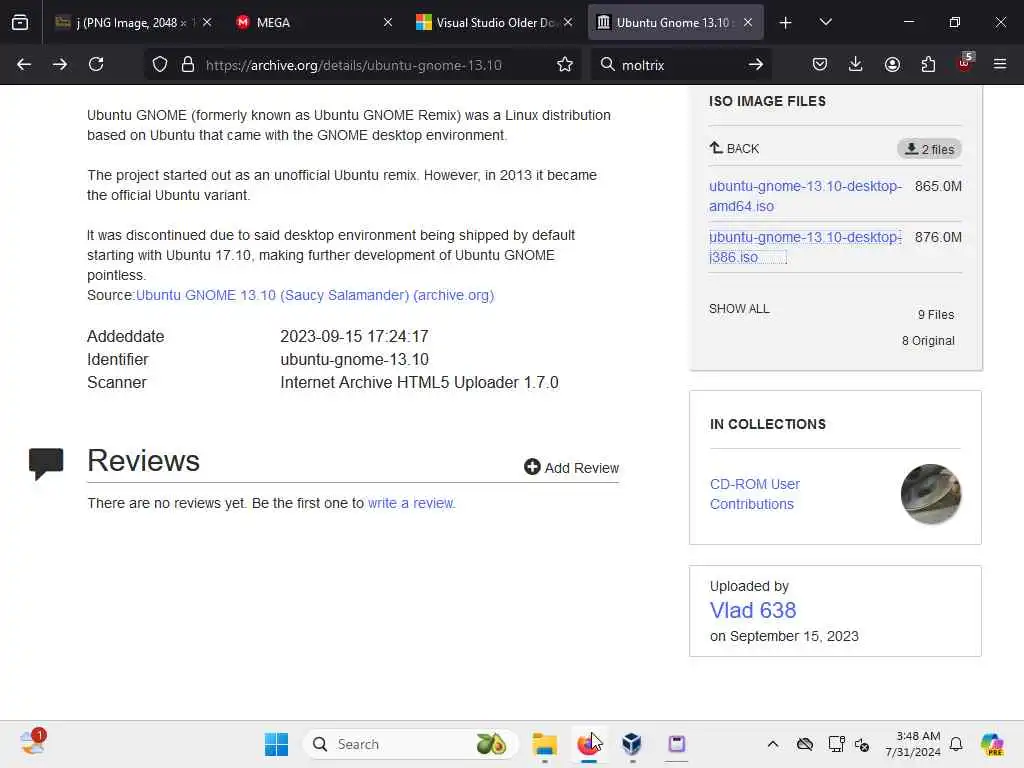This screenshot has height=768, width=1024.
Task: Click the moltrix search box
Action: click(679, 65)
